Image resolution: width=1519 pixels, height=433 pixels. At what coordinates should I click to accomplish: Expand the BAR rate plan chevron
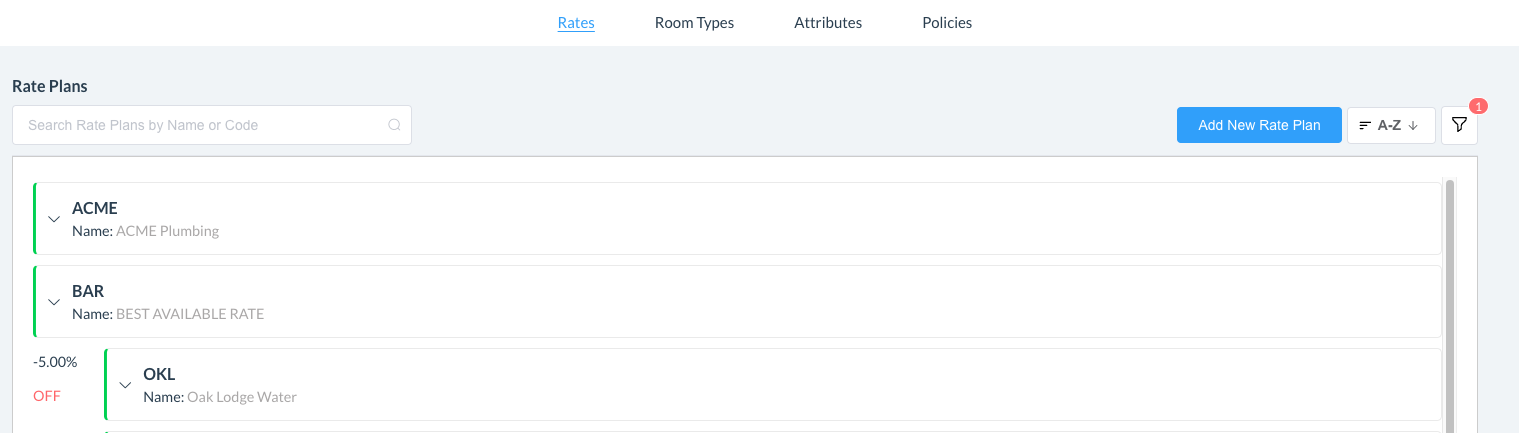pos(54,302)
